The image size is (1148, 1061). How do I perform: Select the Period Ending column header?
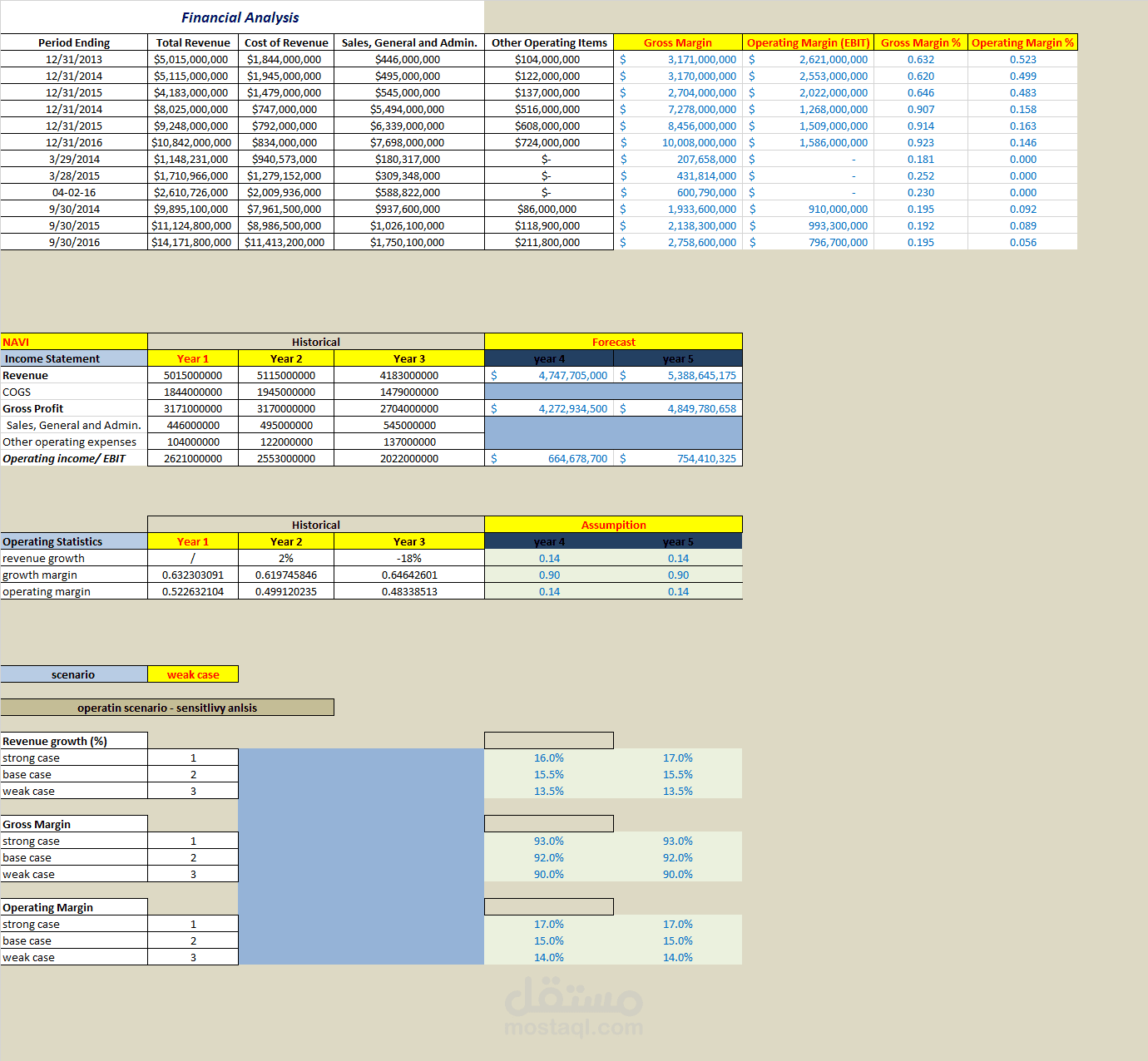(74, 42)
